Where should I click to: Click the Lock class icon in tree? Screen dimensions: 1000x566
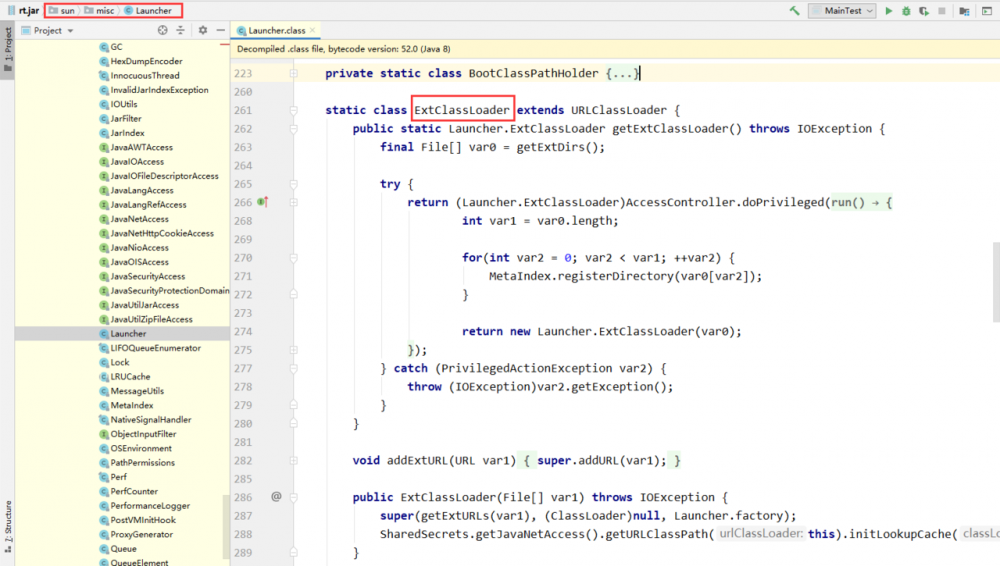[103, 362]
